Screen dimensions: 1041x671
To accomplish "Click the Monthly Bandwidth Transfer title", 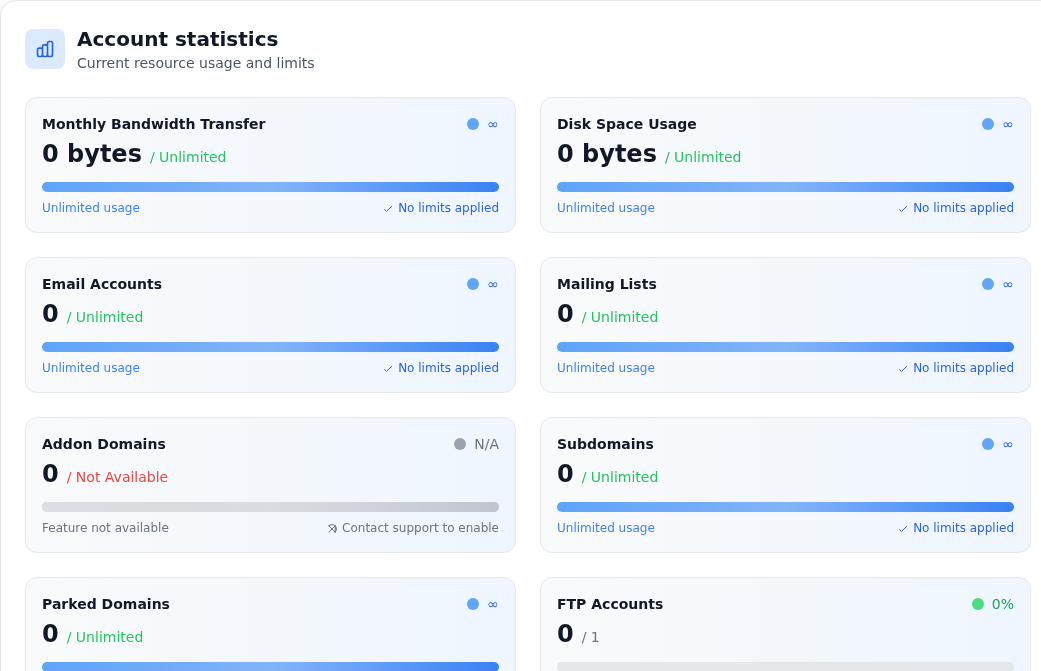I will pos(153,124).
